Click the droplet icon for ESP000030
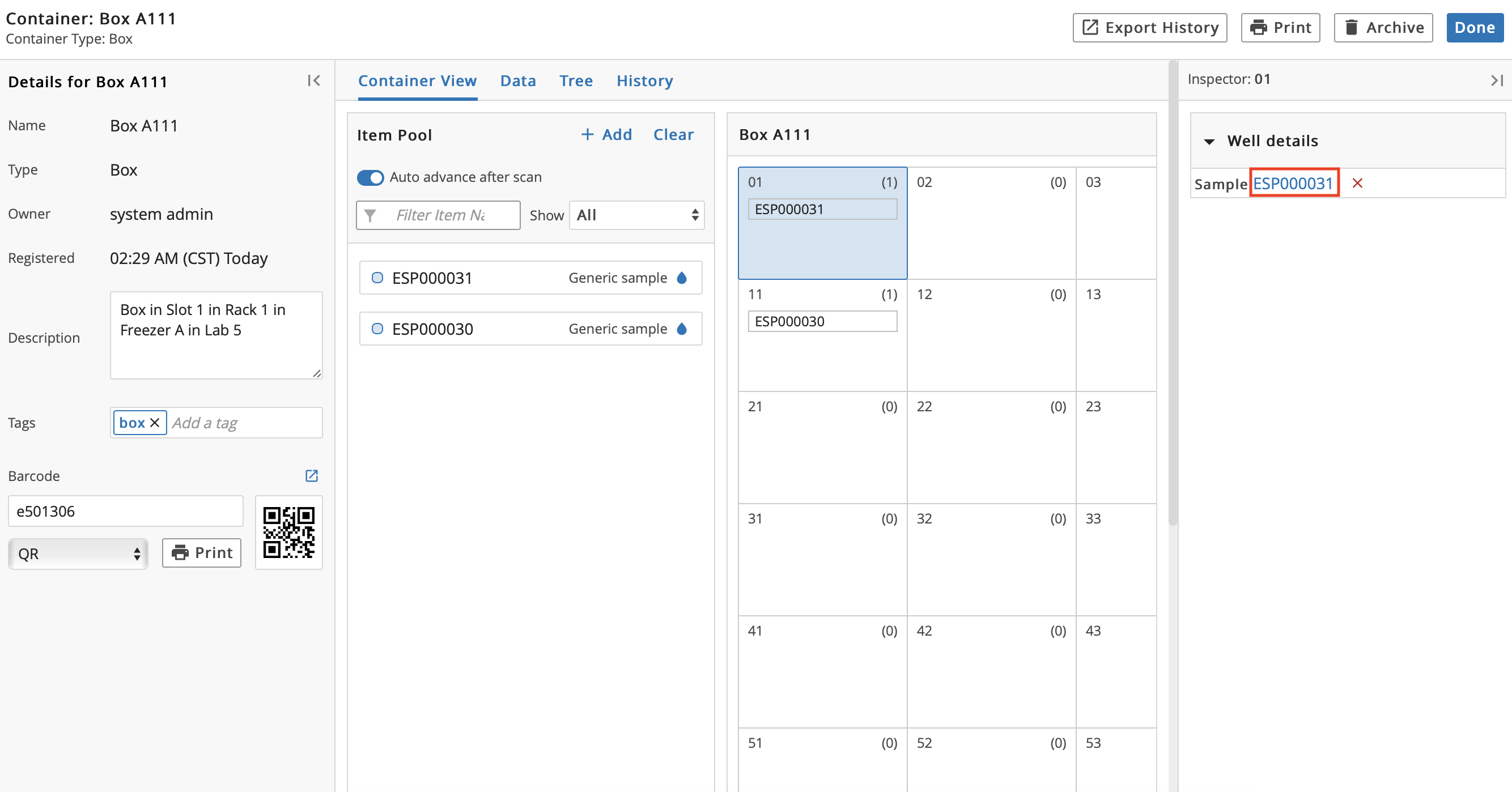Image resolution: width=1512 pixels, height=792 pixels. 681,329
